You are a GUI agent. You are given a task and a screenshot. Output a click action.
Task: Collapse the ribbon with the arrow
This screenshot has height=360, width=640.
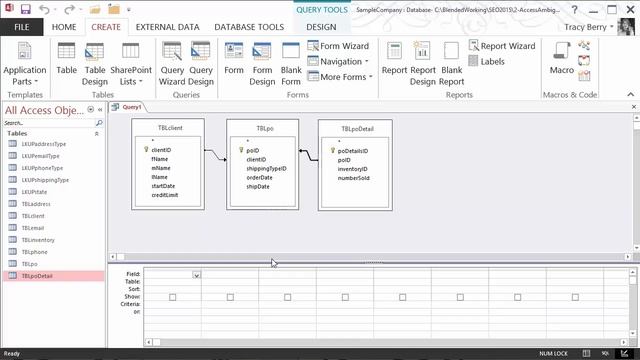tap(631, 94)
